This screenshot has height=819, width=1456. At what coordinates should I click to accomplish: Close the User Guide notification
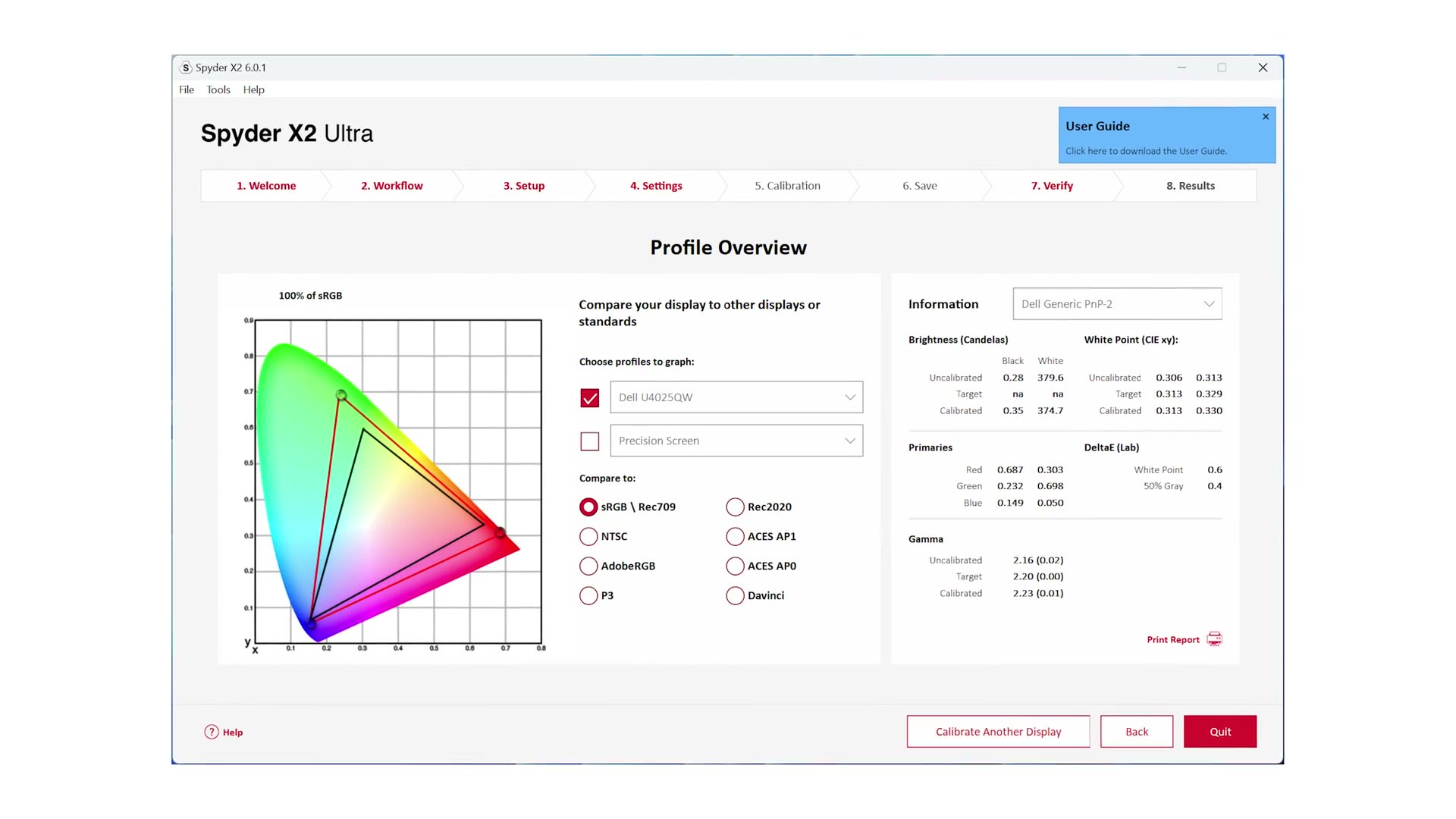[1266, 117]
